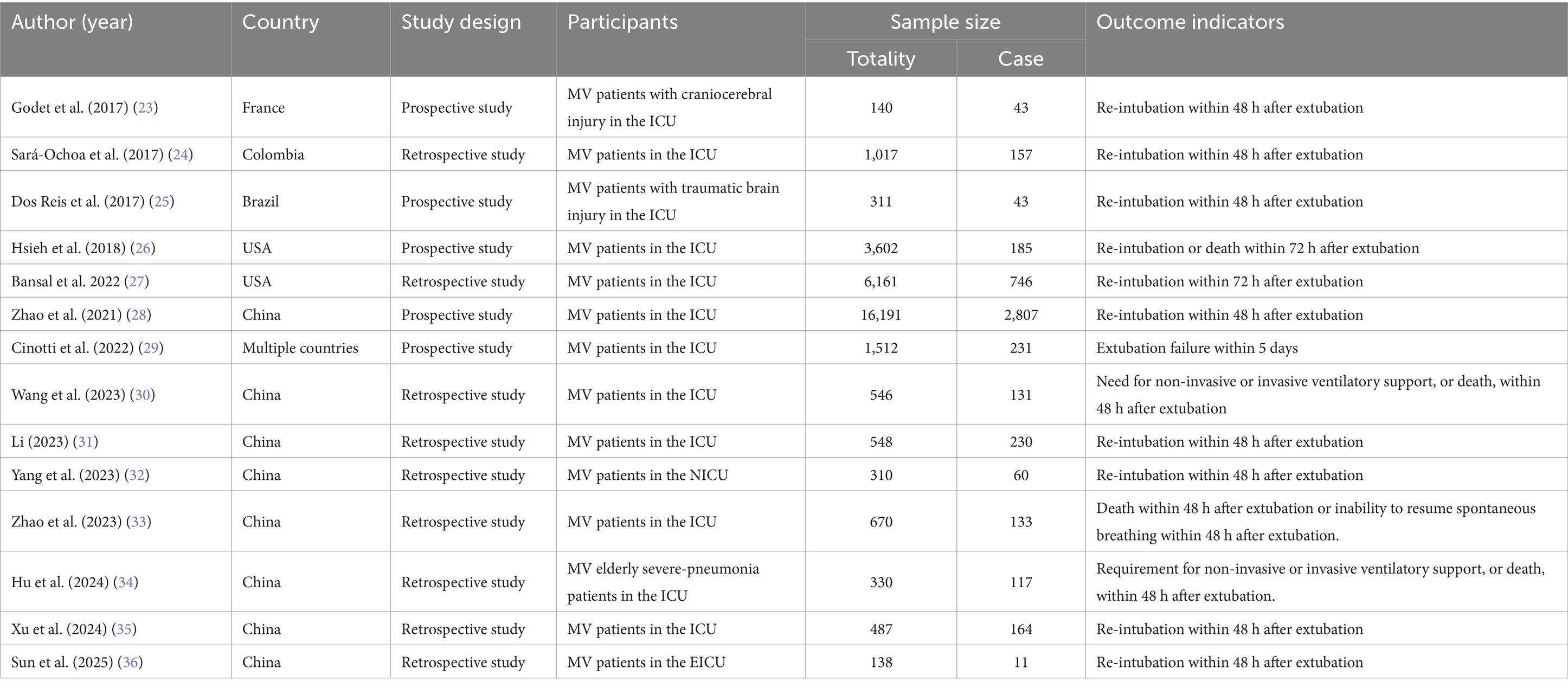1568x688 pixels.
Task: Click citation 31 next to Li (2023)
Action: 85,442
